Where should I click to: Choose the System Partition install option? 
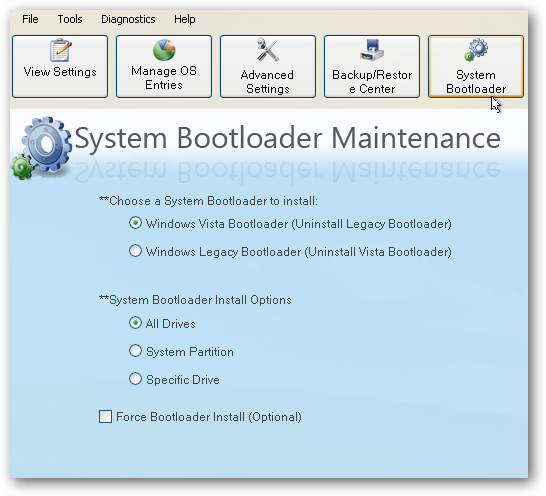pos(135,351)
